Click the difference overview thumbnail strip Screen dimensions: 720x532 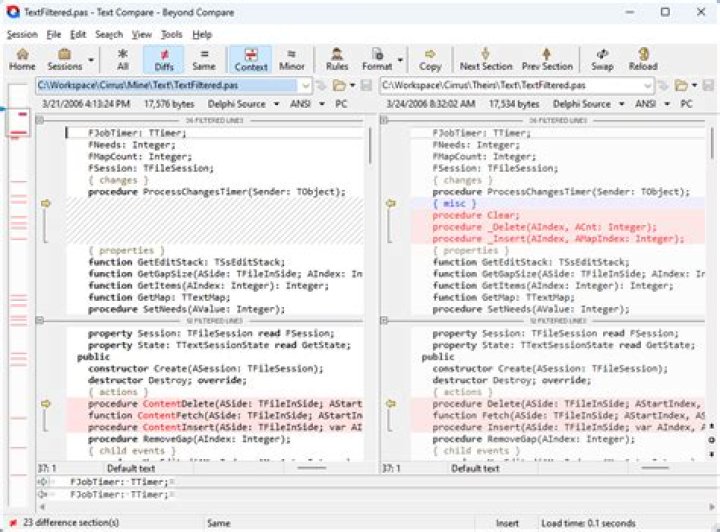[x=19, y=294]
